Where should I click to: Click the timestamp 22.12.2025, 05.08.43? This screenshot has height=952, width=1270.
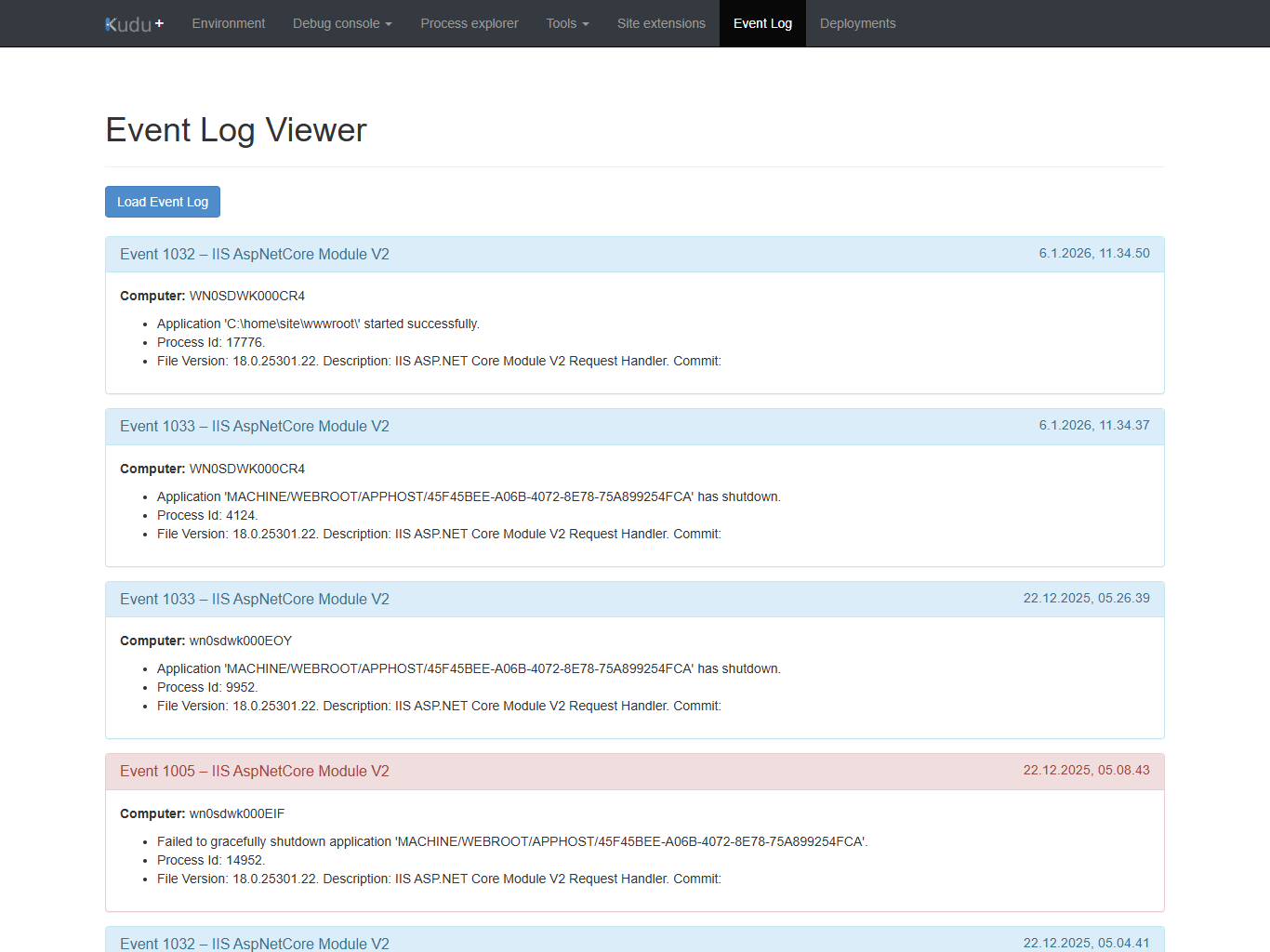tap(1086, 771)
